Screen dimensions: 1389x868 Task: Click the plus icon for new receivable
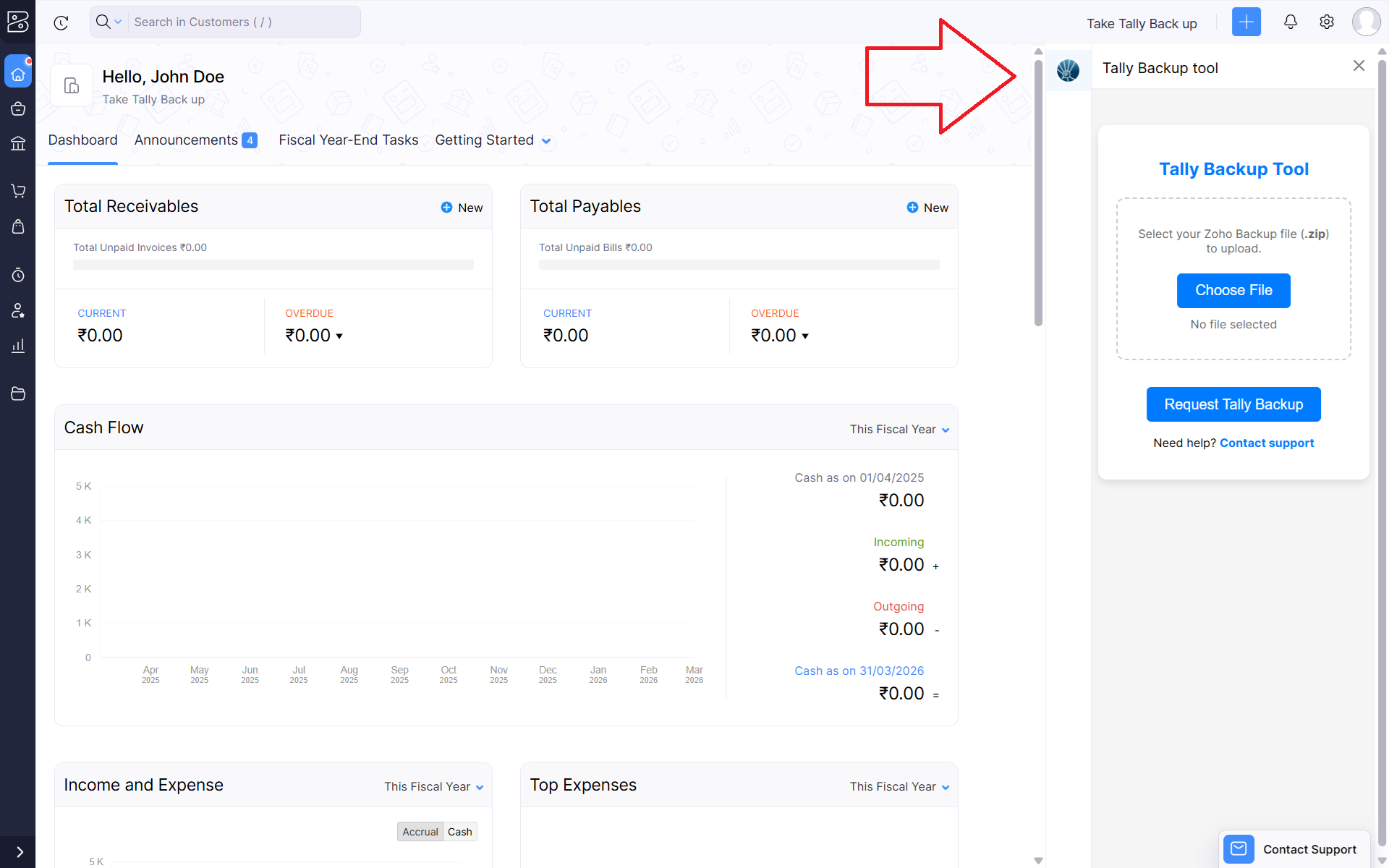tap(446, 208)
